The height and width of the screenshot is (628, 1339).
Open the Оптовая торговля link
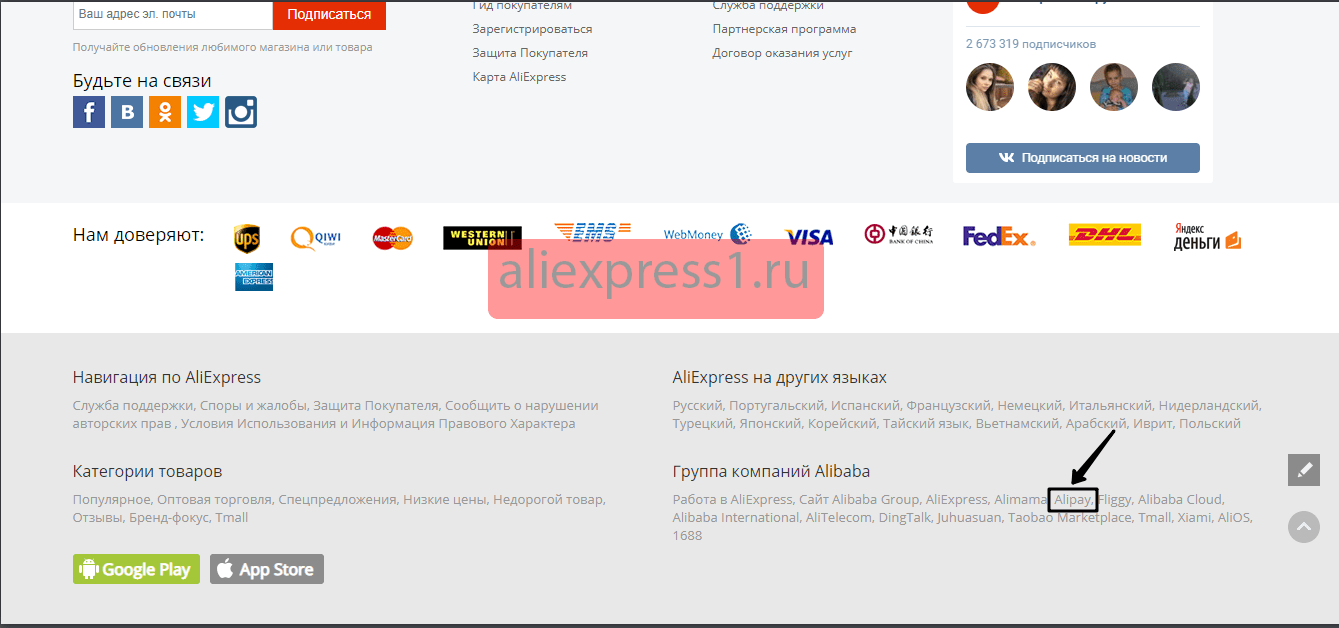(x=214, y=500)
